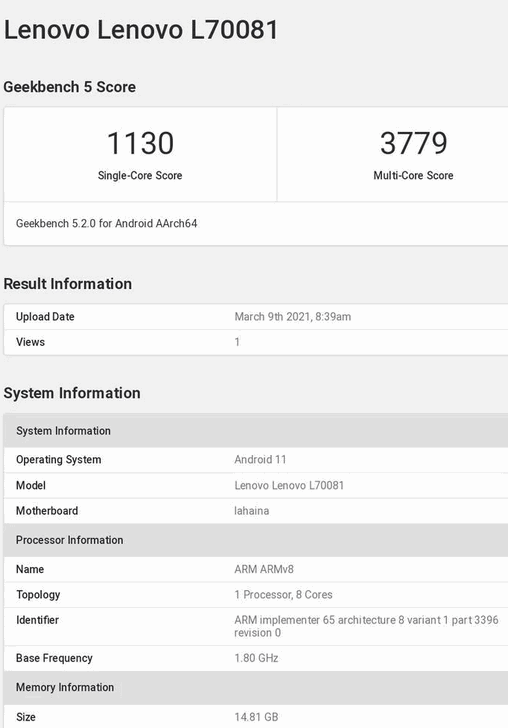Viewport: 508px width, 728px height.
Task: Select the Model value 'Lenovo Lenovo L70081'
Action: point(289,485)
